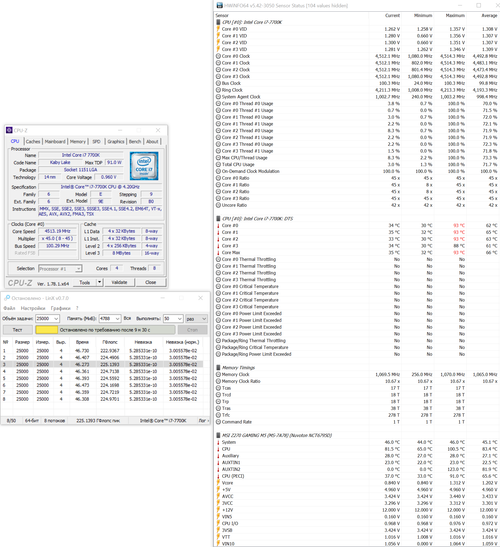Open the Файл menu in LinX
Image resolution: width=500 pixels, height=547 pixels.
coord(9,308)
